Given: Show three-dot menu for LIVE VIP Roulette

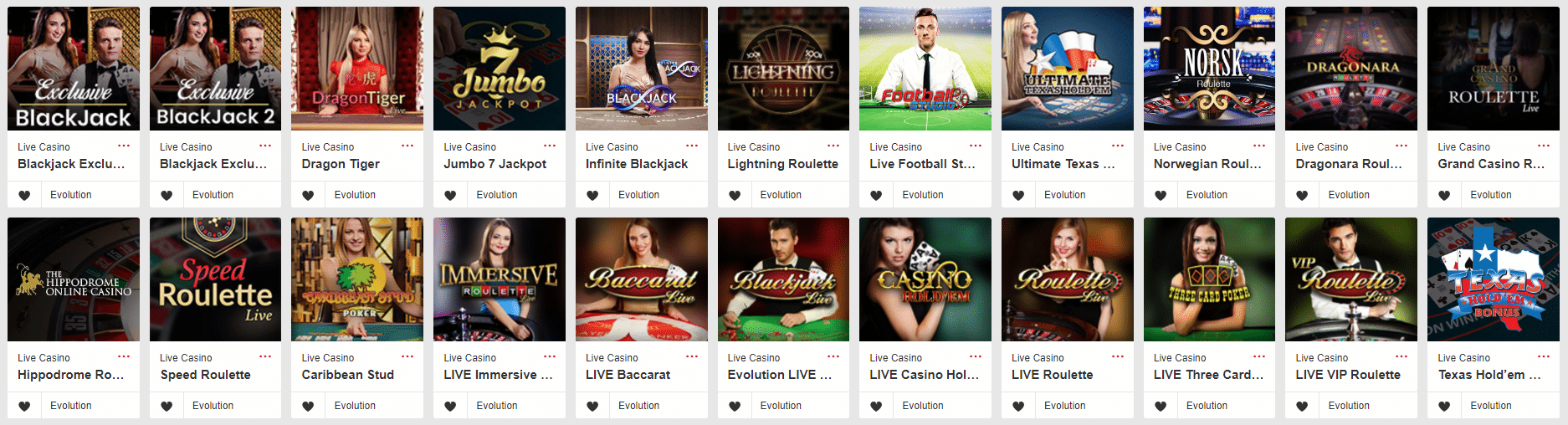Looking at the screenshot, I should pos(1401,356).
